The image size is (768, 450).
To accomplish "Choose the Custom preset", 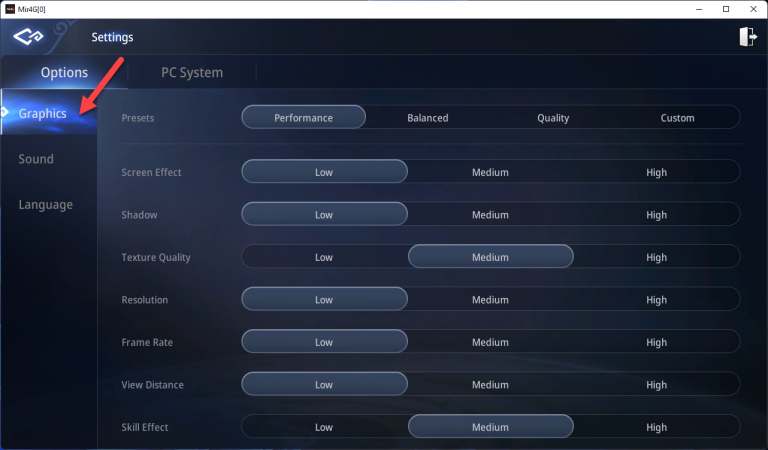I will pyautogui.click(x=677, y=118).
